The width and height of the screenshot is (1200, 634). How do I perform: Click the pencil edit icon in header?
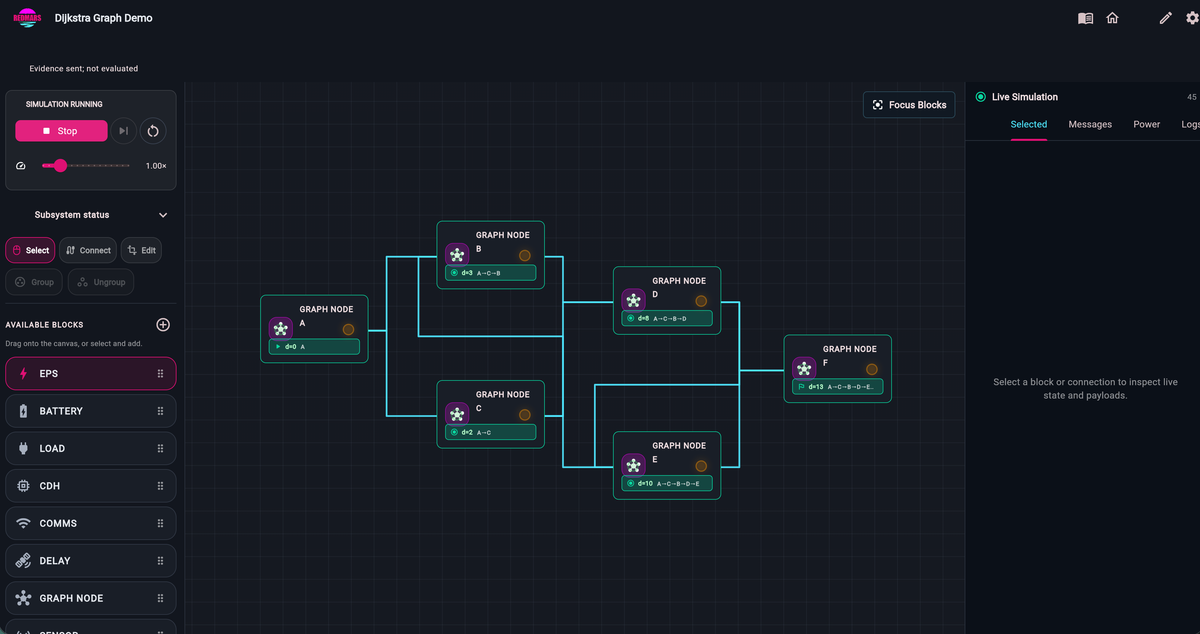[x=1165, y=18]
